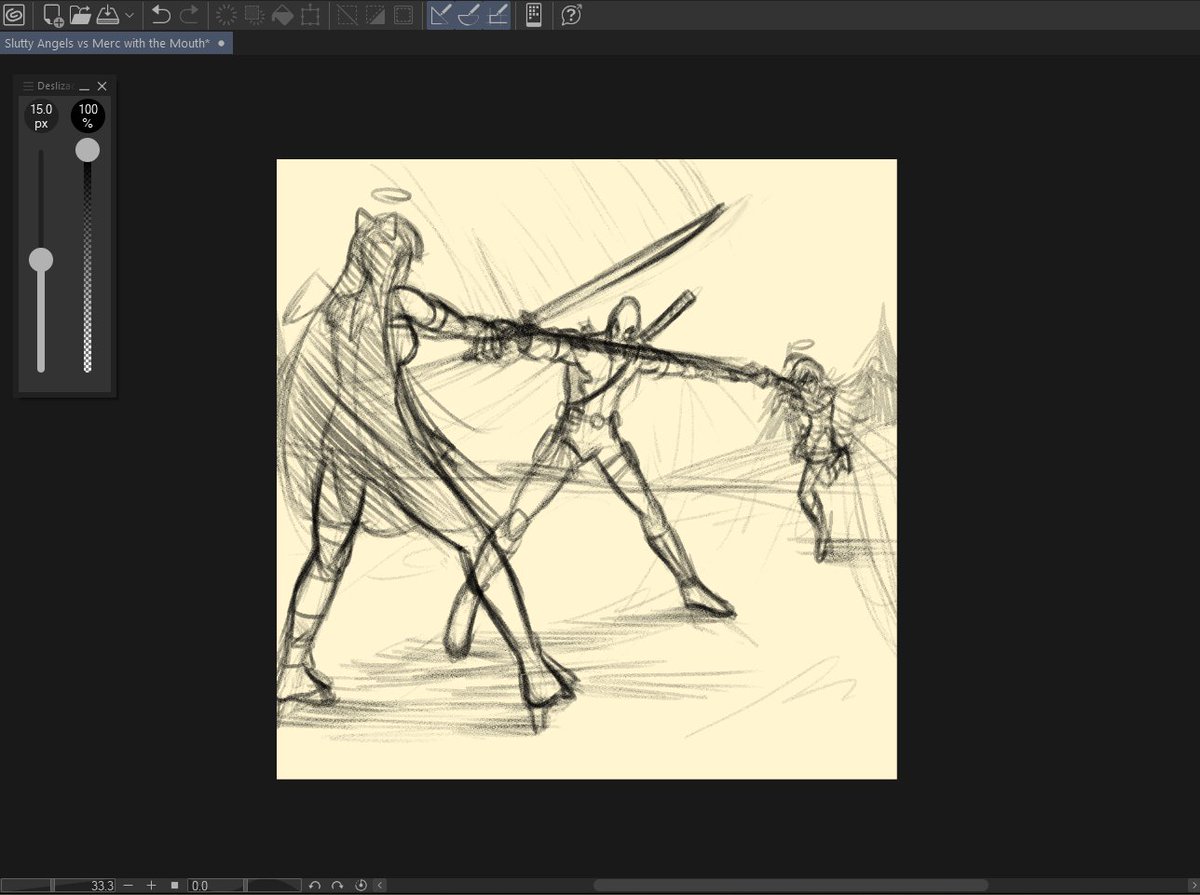Zoom out with the minus button
Image resolution: width=1200 pixels, height=895 pixels.
tap(128, 884)
